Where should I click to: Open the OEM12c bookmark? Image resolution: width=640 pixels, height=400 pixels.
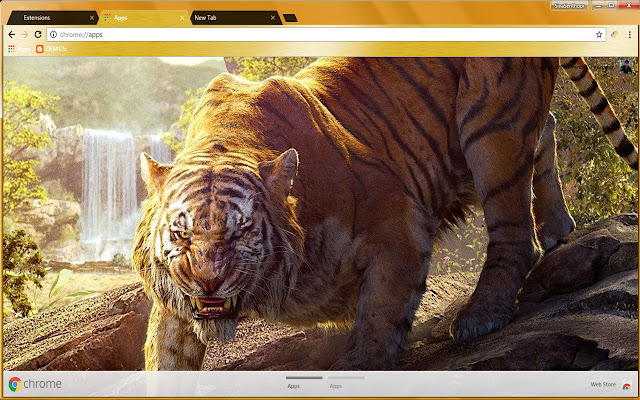[x=51, y=49]
